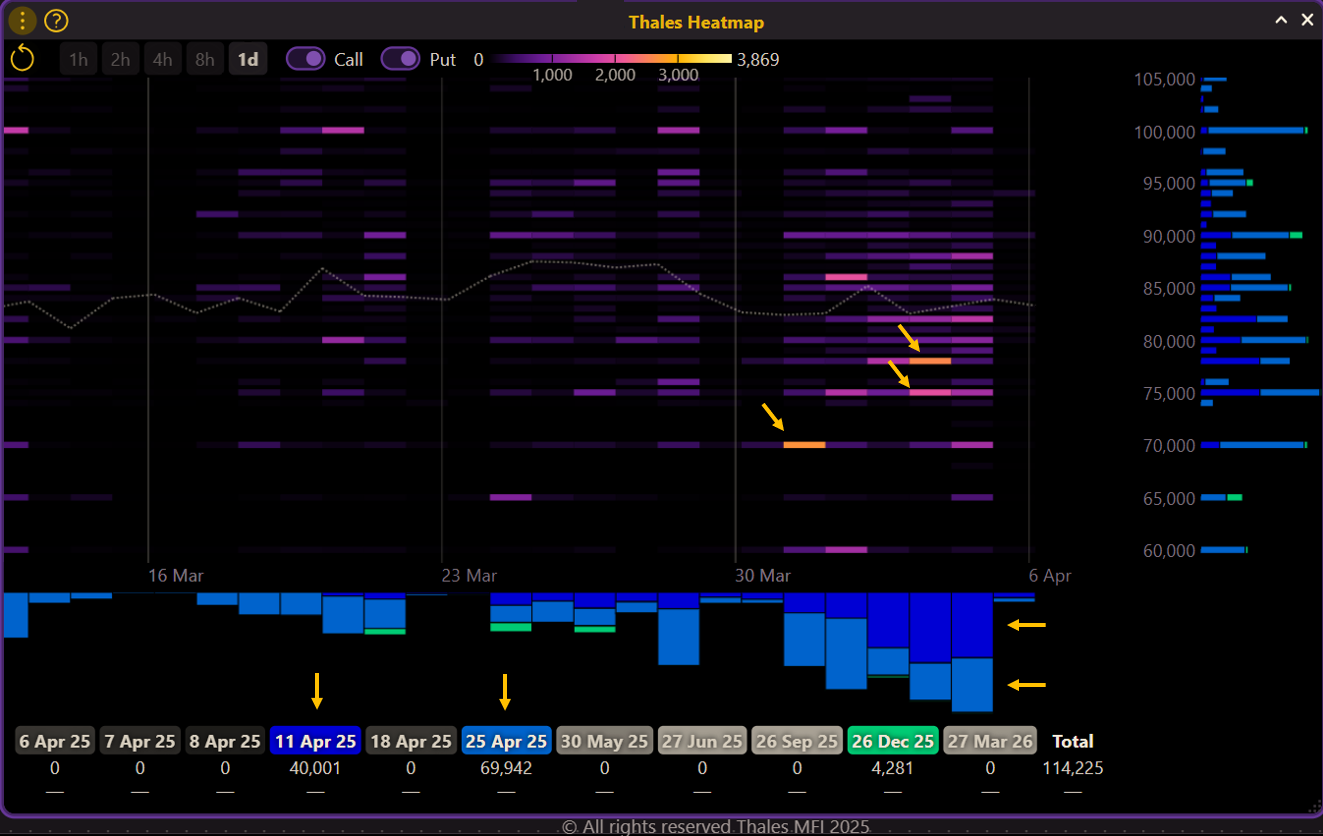Click the help question mark icon

pos(56,20)
